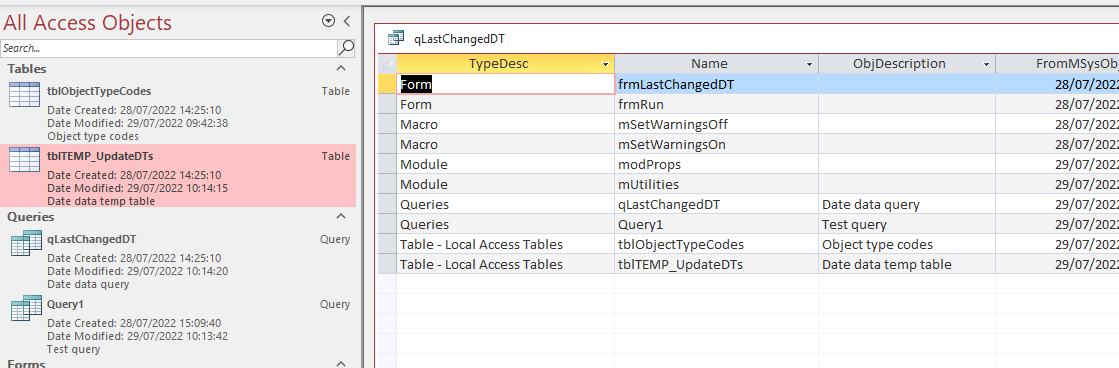Click the All Access Objects pane title
The image size is (1119, 368).
tap(87, 23)
